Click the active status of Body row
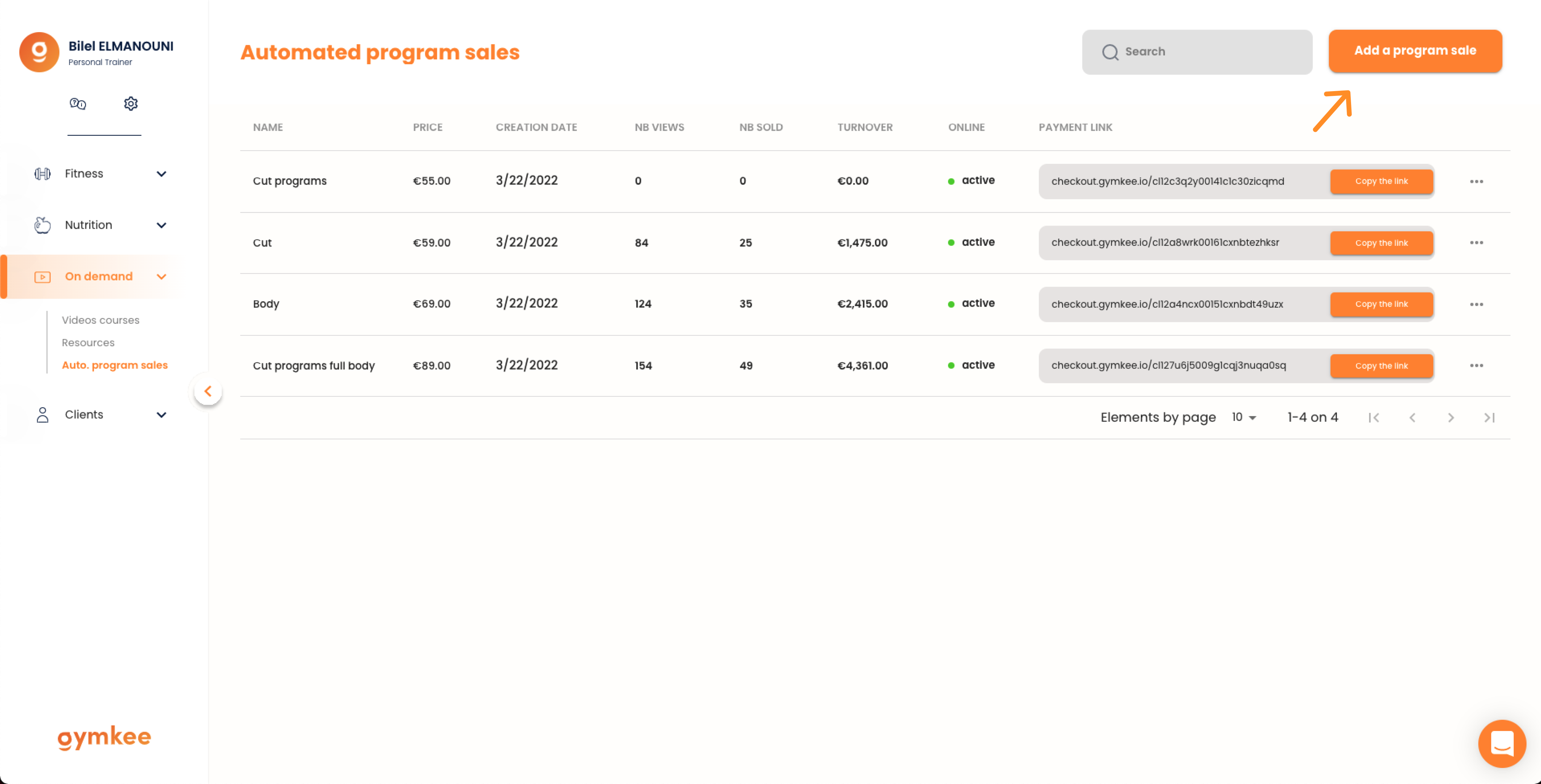 click(x=972, y=303)
